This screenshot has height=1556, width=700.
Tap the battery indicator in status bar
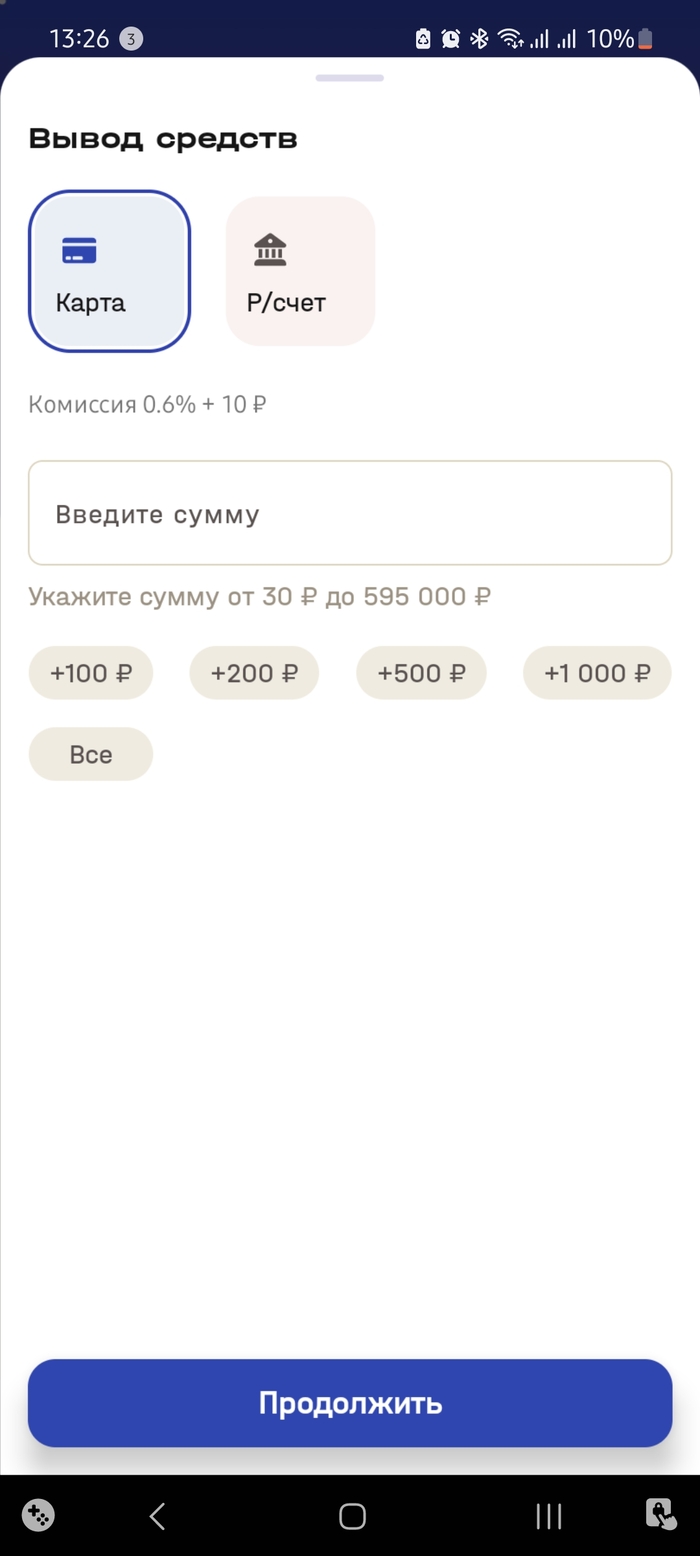pos(646,39)
